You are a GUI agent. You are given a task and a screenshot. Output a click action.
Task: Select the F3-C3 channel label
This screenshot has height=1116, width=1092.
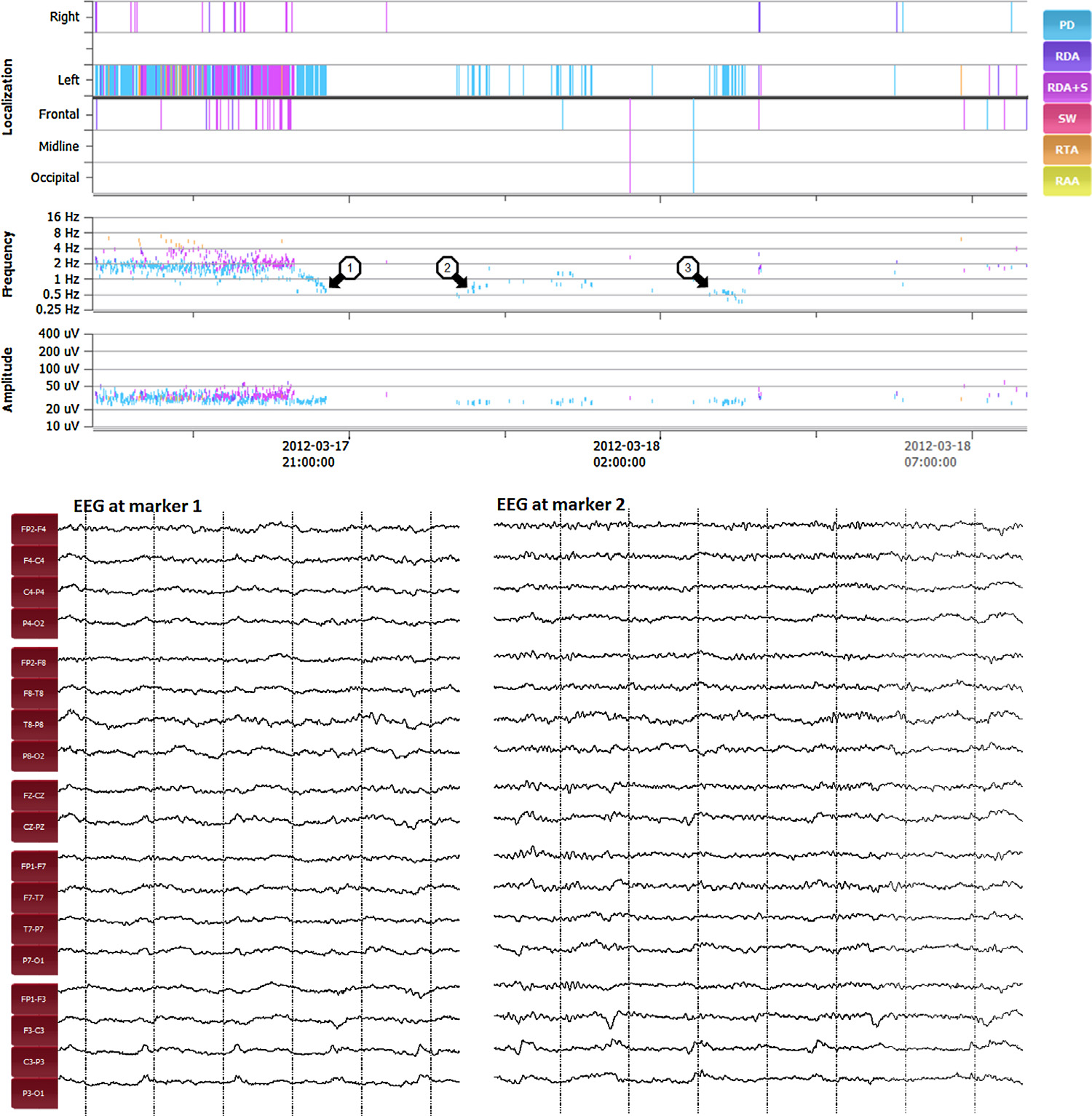point(33,1030)
